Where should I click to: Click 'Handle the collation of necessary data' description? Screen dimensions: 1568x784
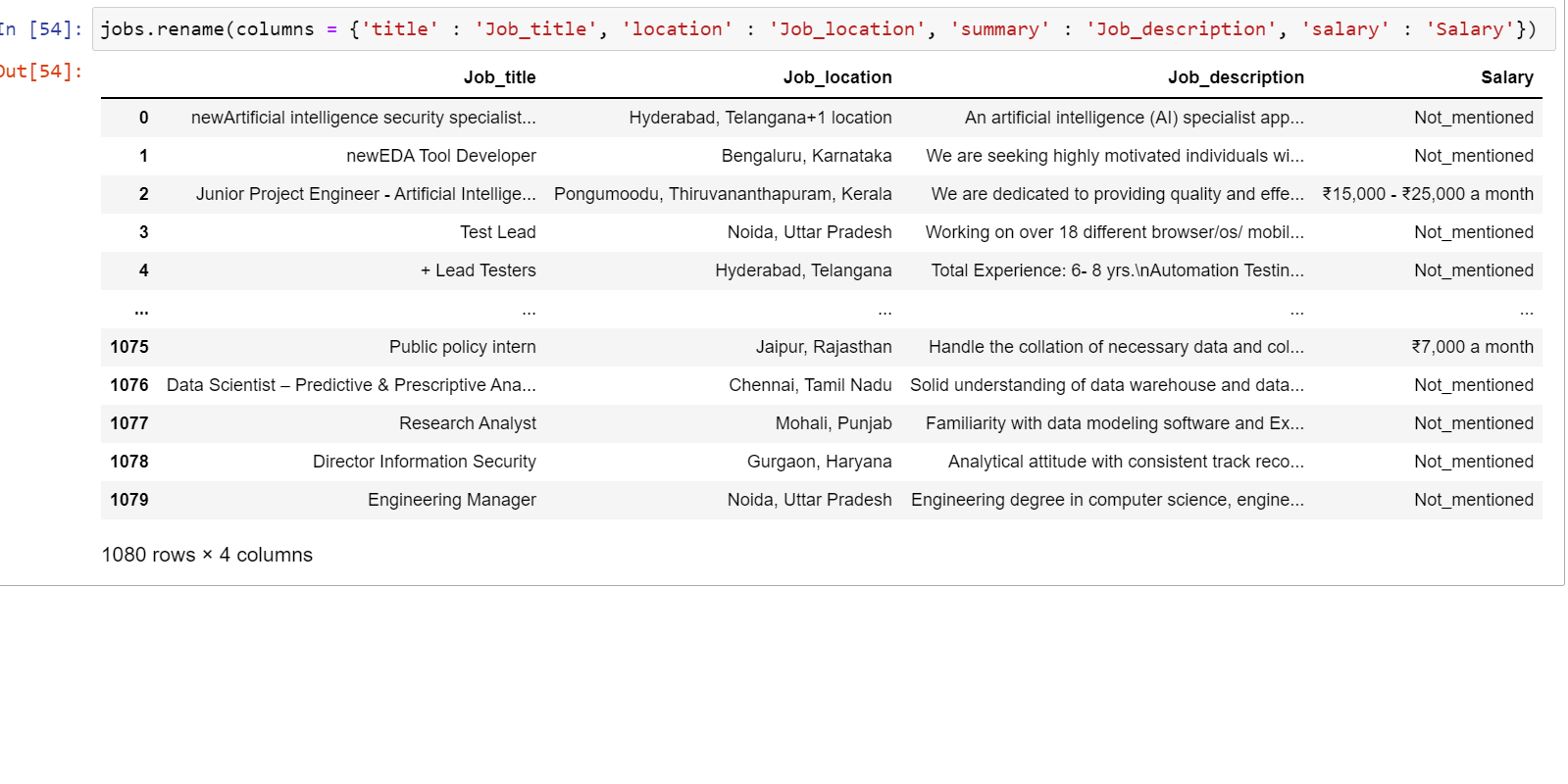[x=1117, y=347]
